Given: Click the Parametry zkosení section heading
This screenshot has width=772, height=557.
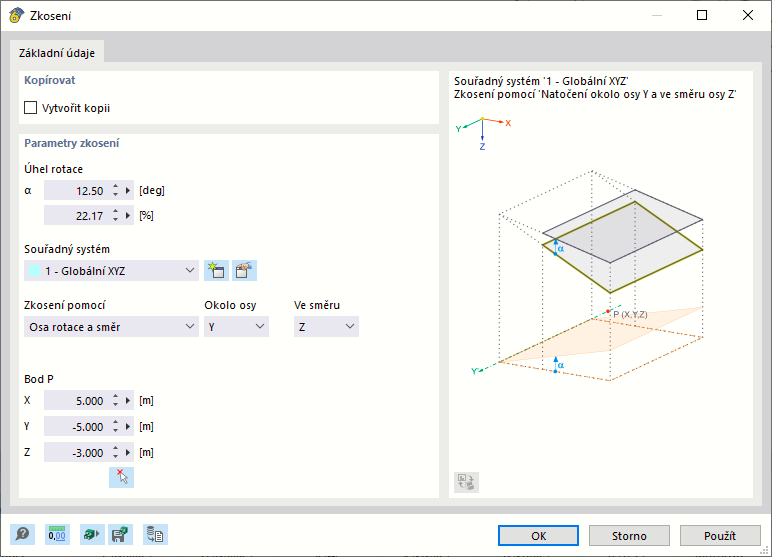Looking at the screenshot, I should [72, 143].
